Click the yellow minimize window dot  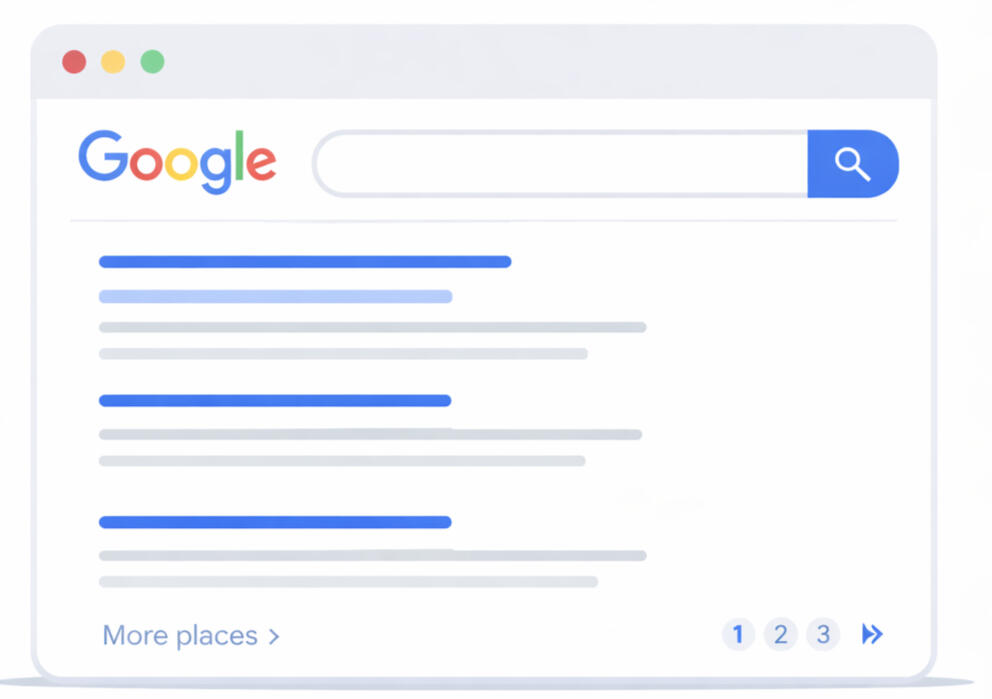point(113,62)
